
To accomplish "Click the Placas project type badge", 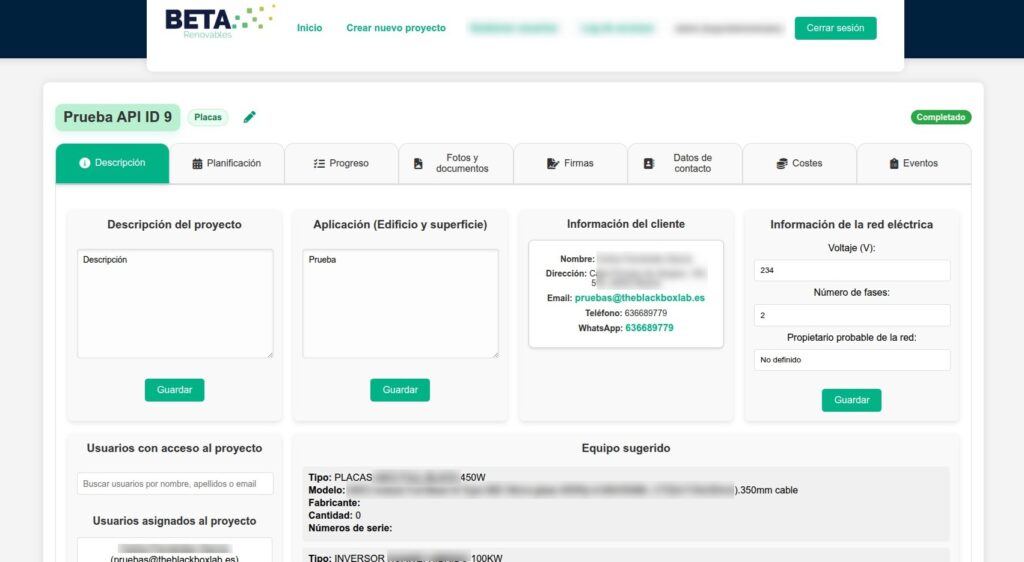I will click(208, 117).
